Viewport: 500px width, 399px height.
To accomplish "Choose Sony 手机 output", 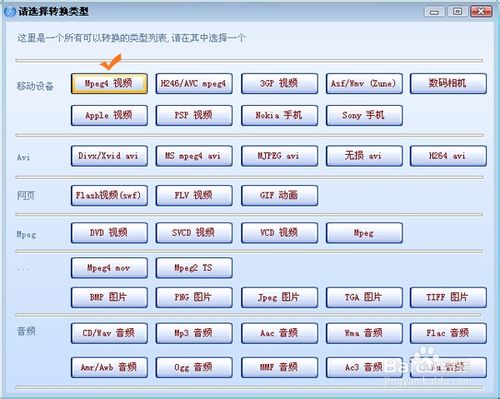I will pyautogui.click(x=364, y=115).
